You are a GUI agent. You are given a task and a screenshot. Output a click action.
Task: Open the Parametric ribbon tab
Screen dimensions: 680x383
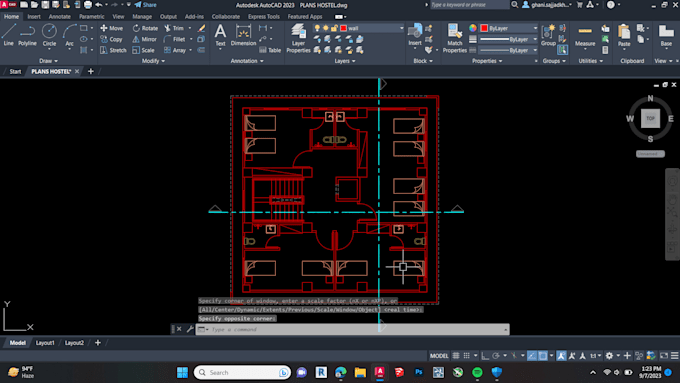pyautogui.click(x=92, y=16)
